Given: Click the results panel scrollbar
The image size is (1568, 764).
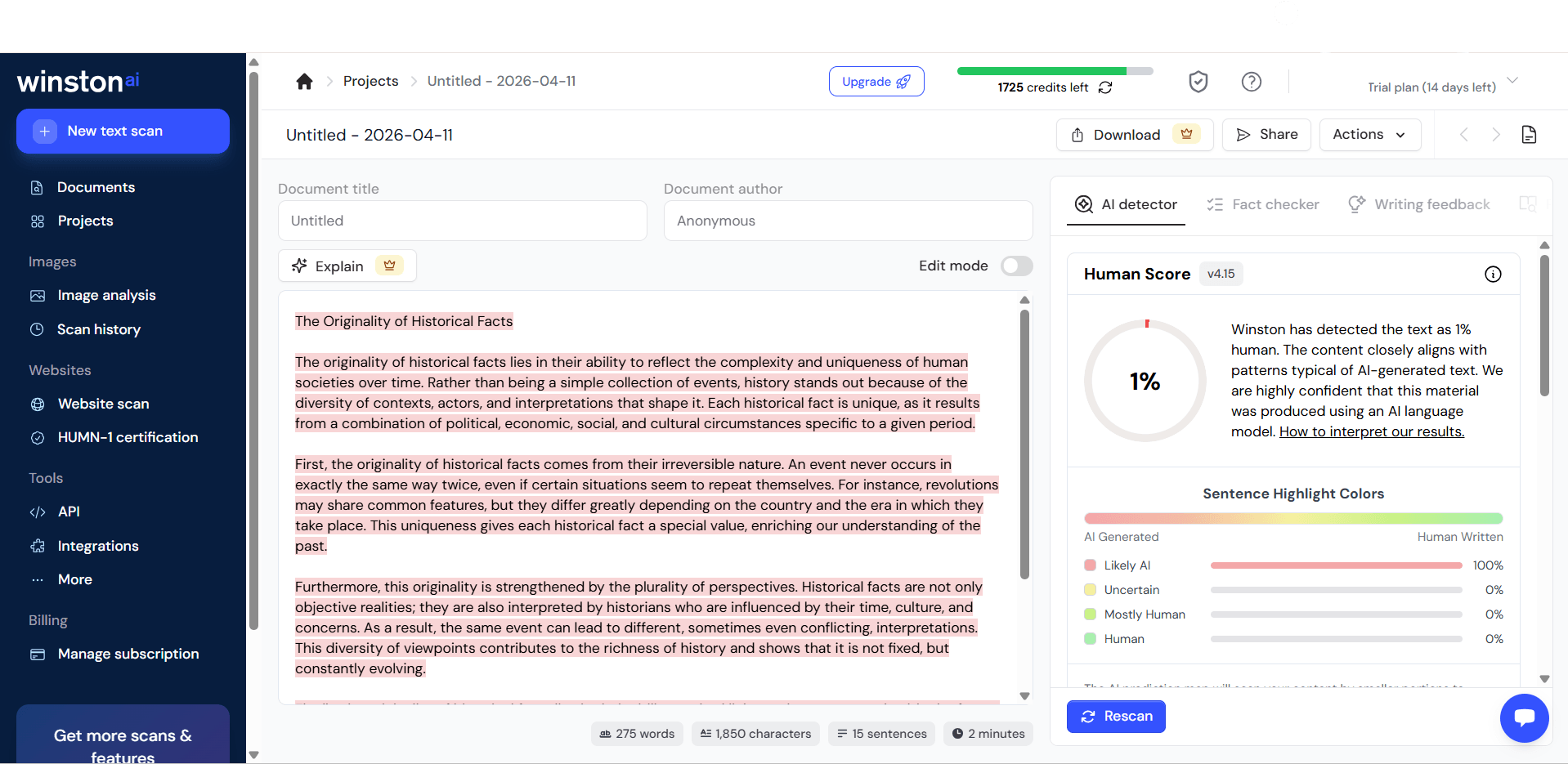Looking at the screenshot, I should coord(1544,325).
